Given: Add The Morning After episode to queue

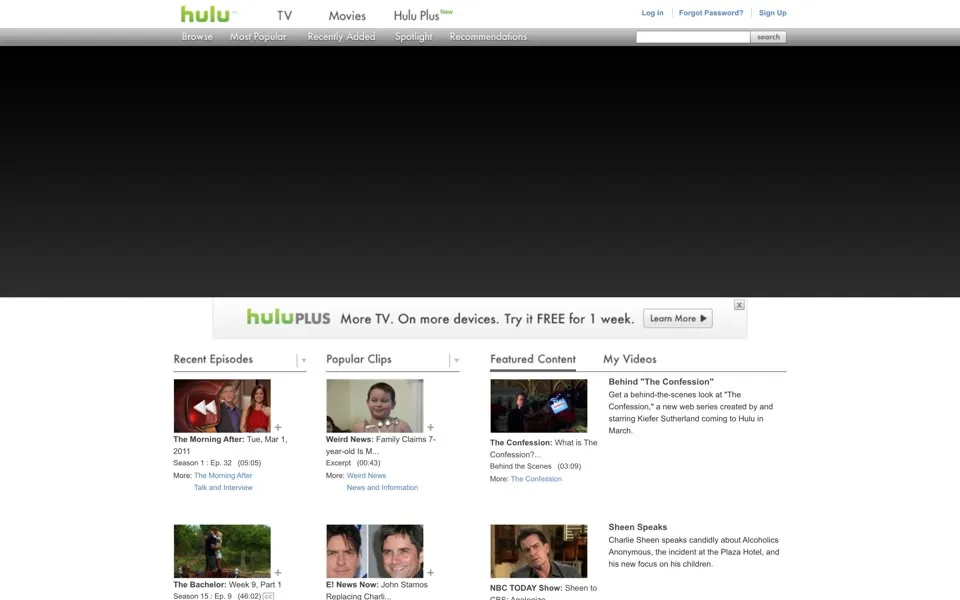Looking at the screenshot, I should [278, 427].
